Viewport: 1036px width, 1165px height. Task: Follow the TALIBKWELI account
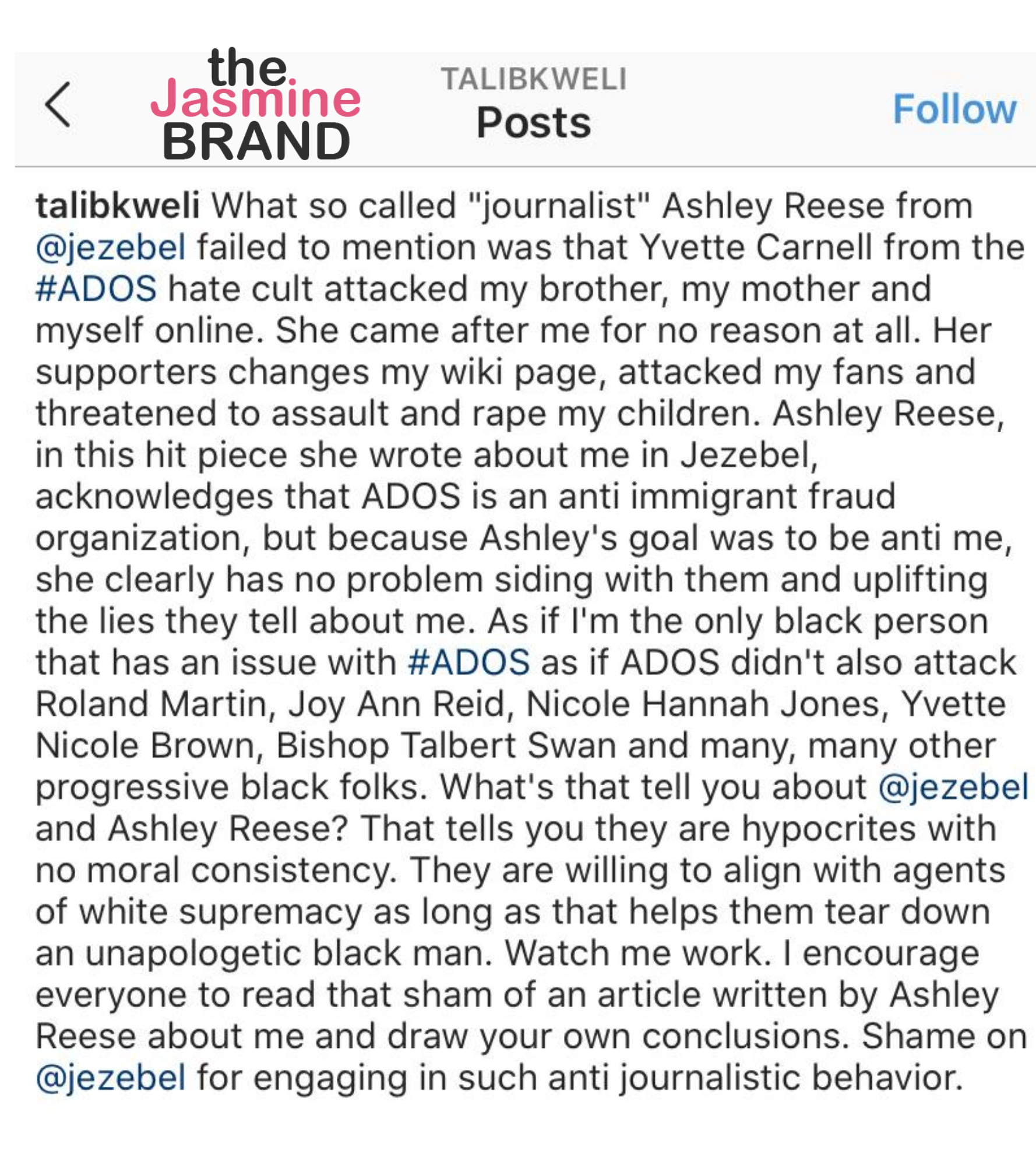coord(954,109)
